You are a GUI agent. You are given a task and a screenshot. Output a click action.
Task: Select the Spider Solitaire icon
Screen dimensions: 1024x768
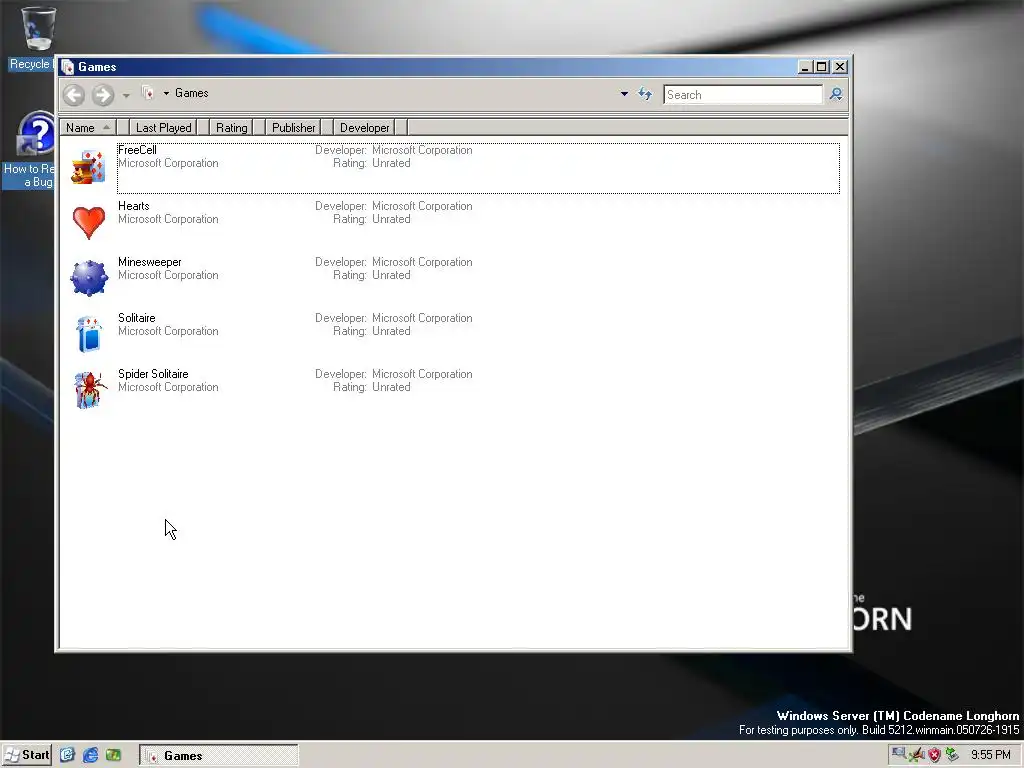point(89,390)
